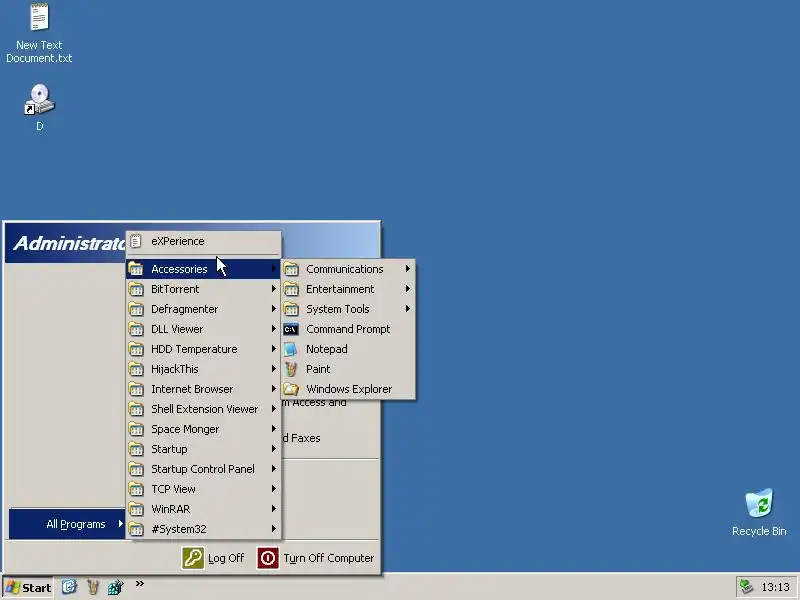Expand the BitTorrent submenu arrow
The image size is (800, 600).
[x=273, y=289]
